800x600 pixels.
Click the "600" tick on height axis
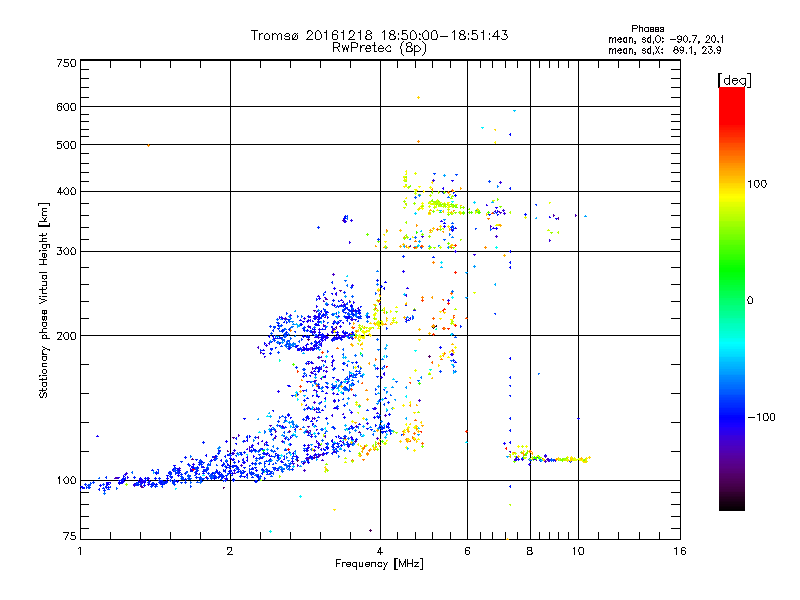[x=67, y=107]
